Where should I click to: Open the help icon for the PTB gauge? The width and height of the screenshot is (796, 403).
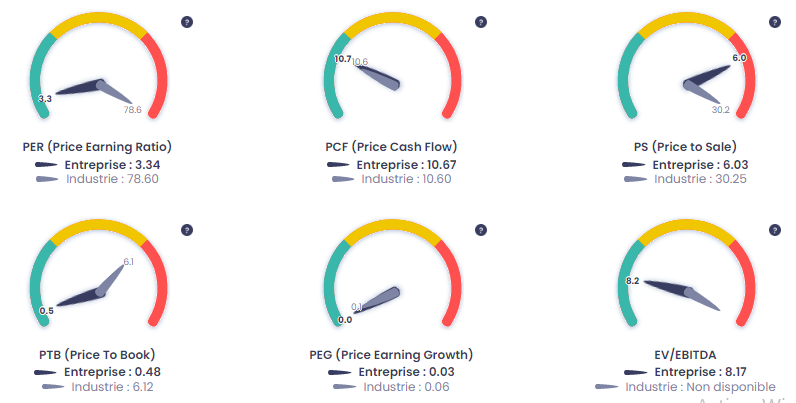pos(187,230)
